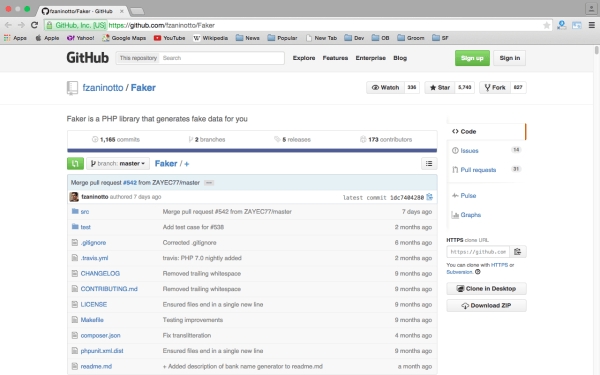This screenshot has width=600, height=375.
Task: Click the language statistics color bar
Action: (252, 150)
